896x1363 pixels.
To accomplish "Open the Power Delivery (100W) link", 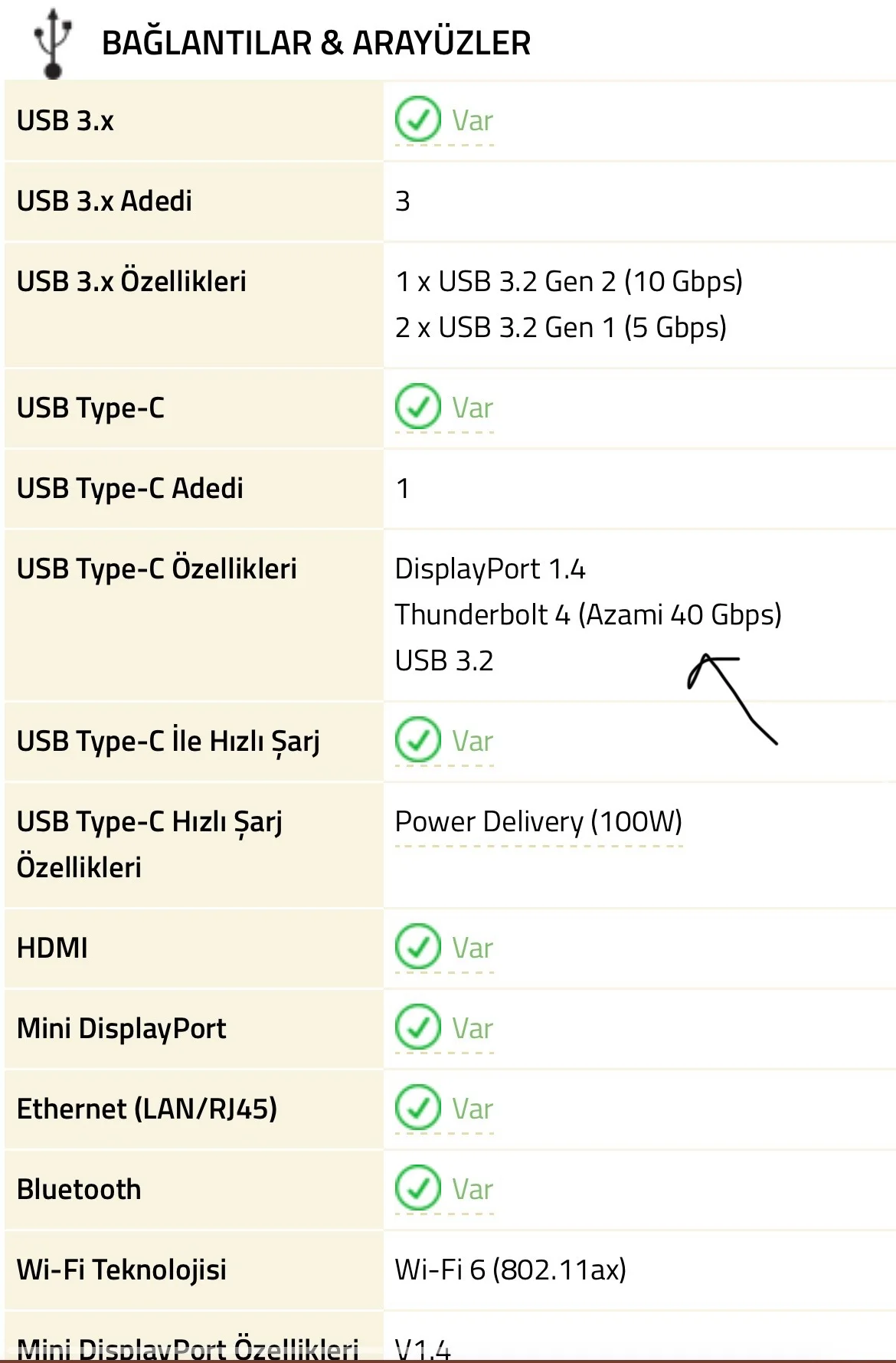I will (538, 822).
